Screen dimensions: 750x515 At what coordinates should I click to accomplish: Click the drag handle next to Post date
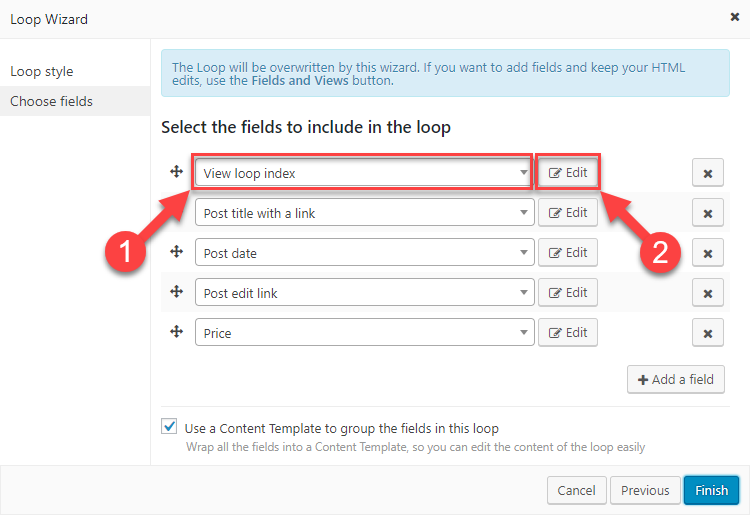176,252
